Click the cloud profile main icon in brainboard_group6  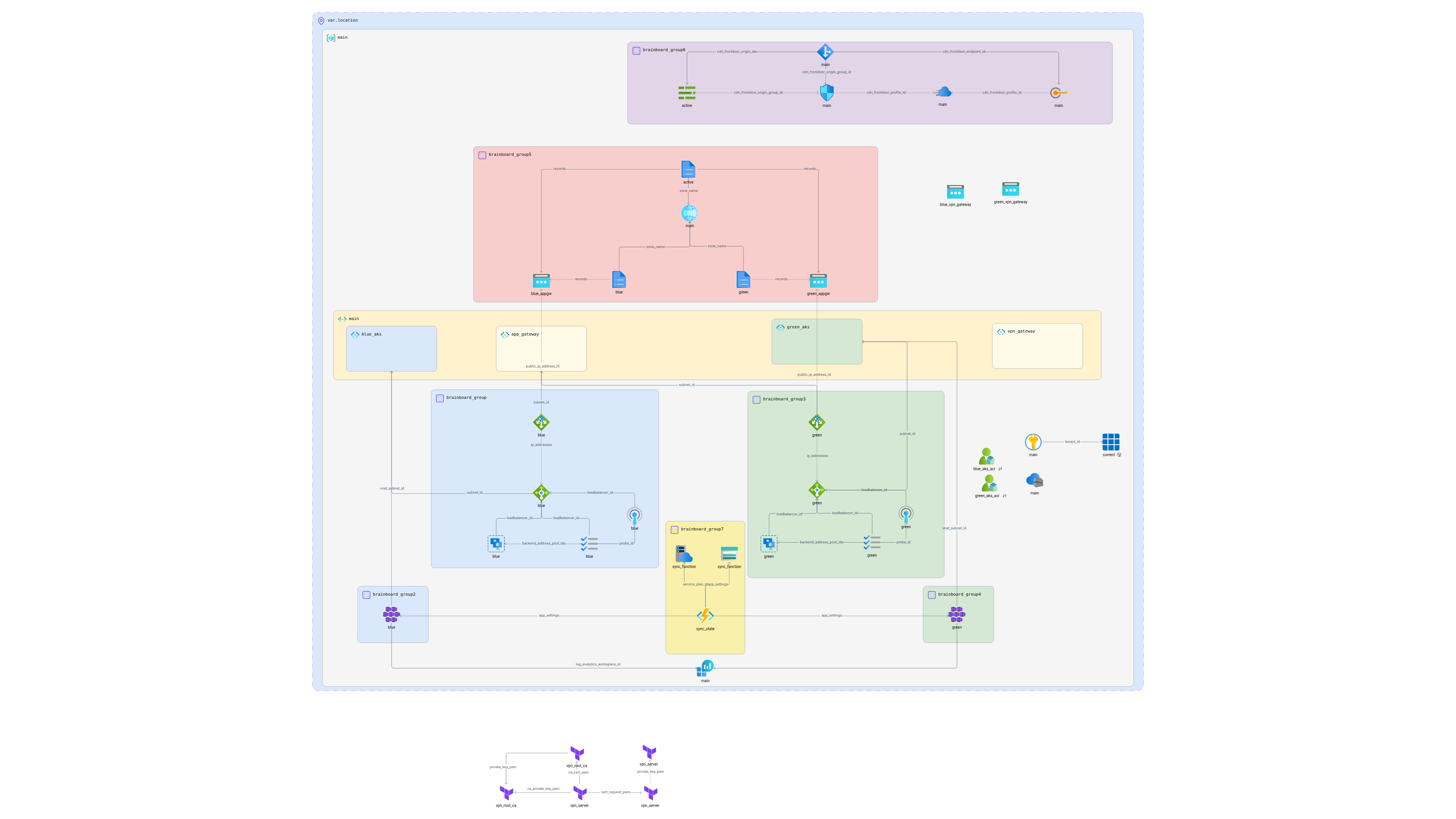pos(943,92)
